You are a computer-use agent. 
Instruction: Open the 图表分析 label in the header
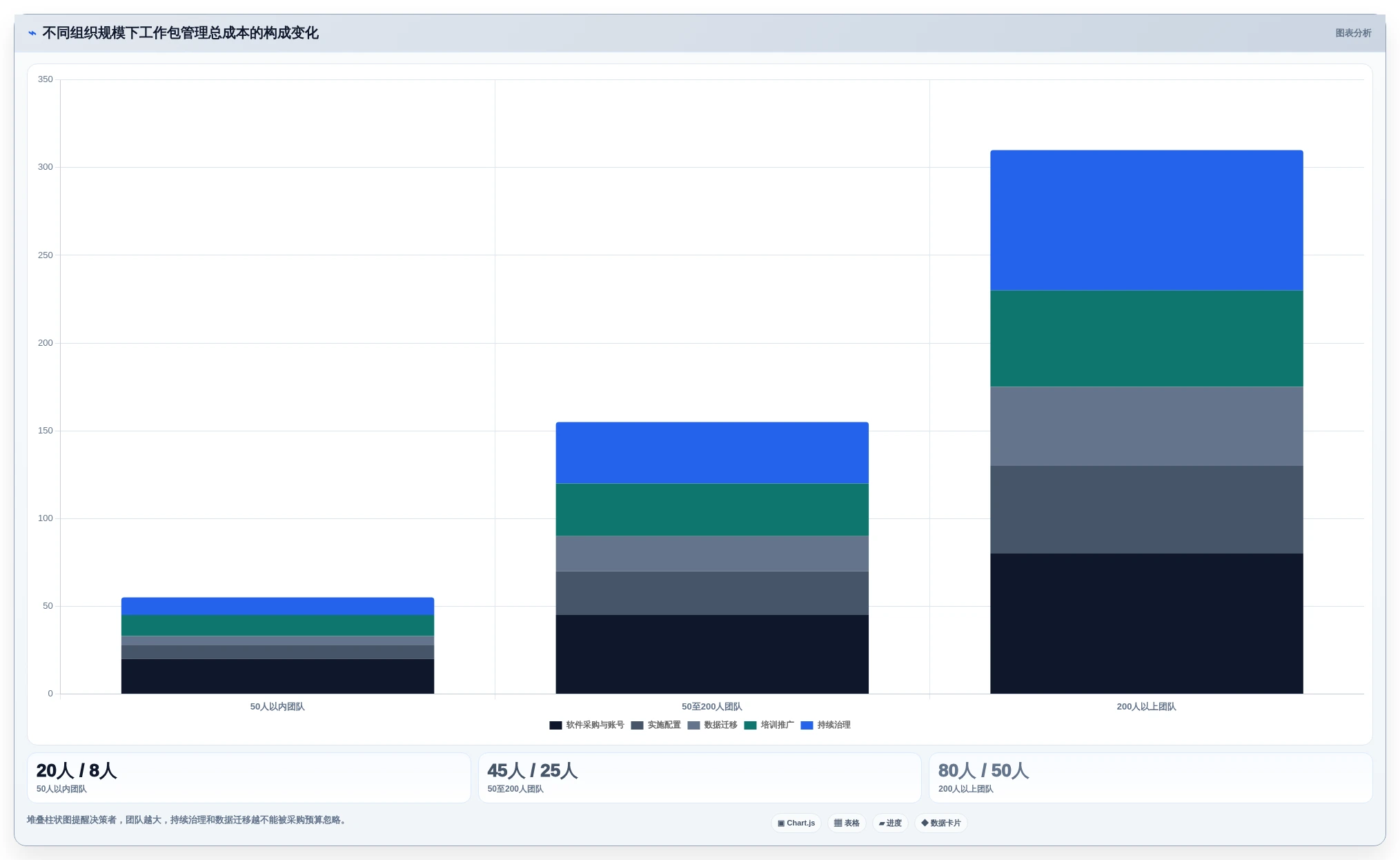pos(1353,33)
